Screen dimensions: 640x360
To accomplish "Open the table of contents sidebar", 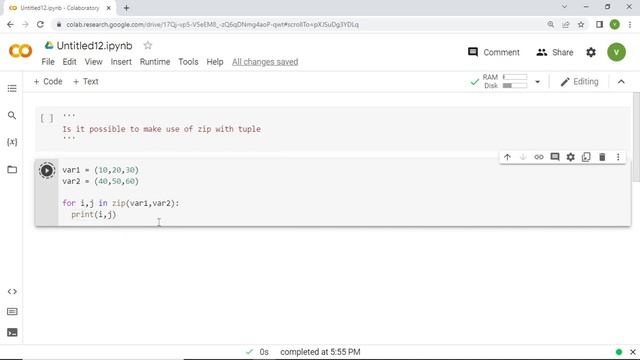I will click(x=12, y=89).
